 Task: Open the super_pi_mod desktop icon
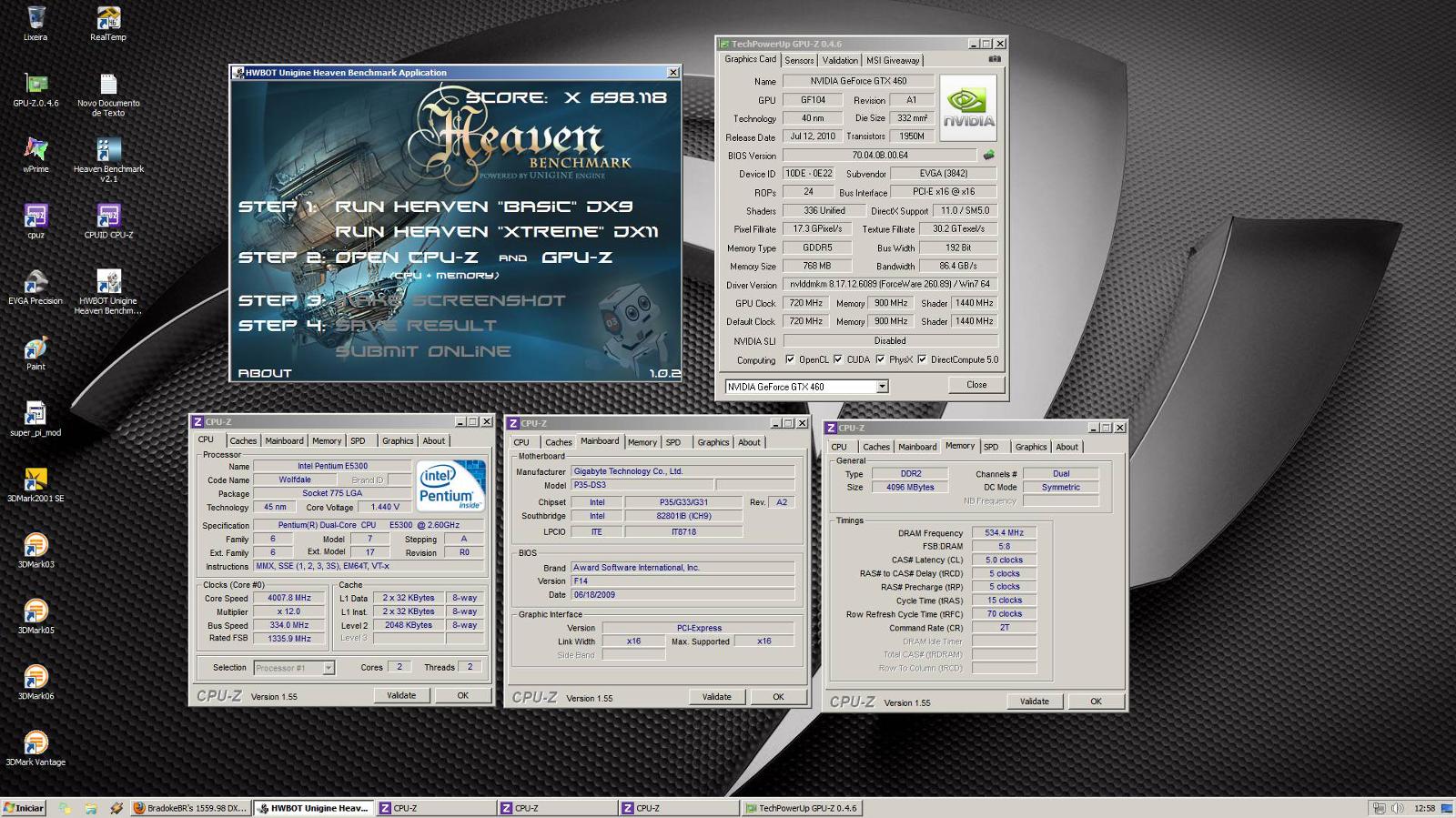point(35,419)
